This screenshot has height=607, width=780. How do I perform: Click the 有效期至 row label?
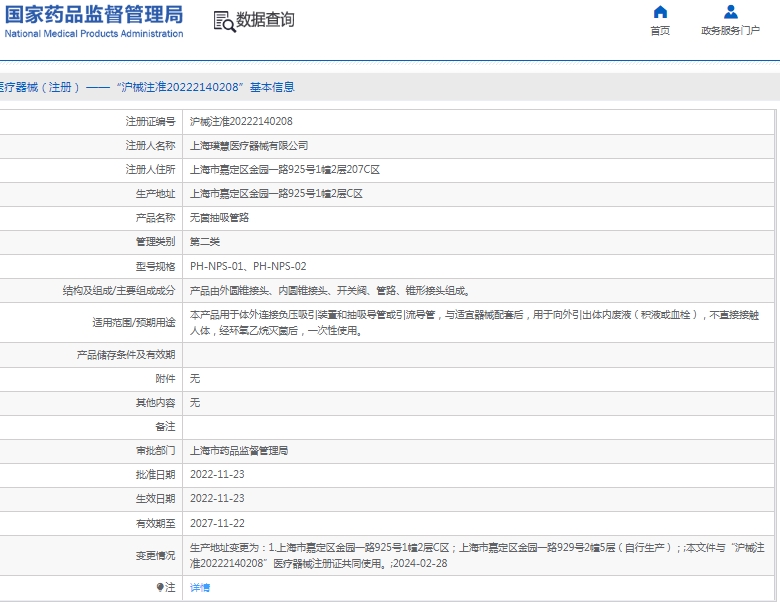(x=155, y=523)
